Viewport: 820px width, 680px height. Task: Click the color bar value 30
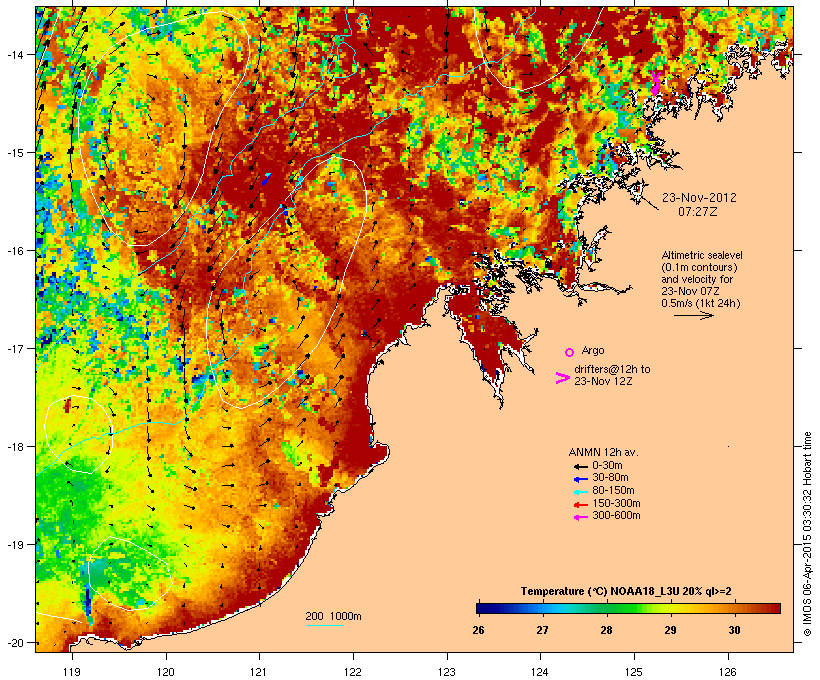coord(734,630)
